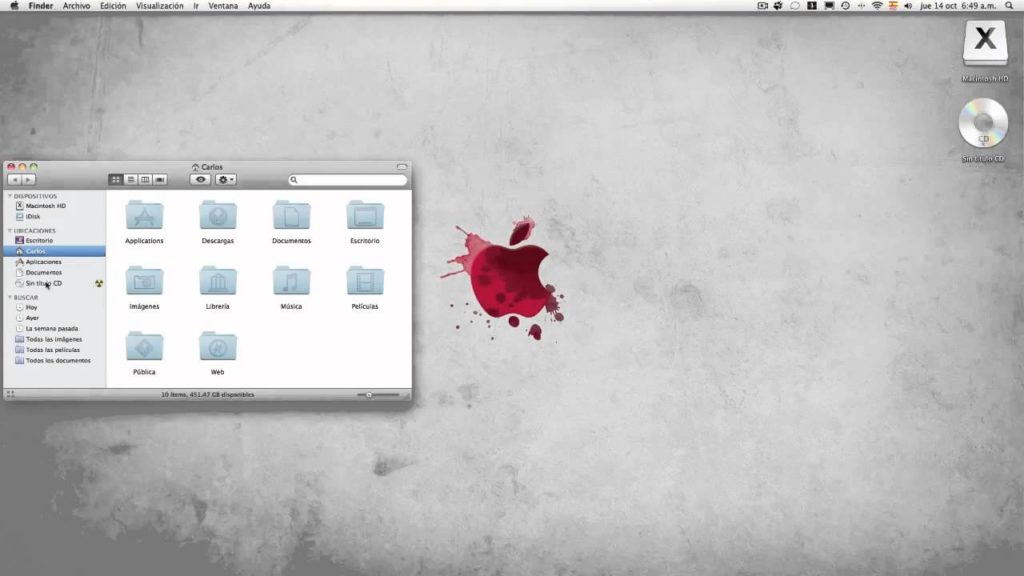Image resolution: width=1024 pixels, height=576 pixels.
Task: Collapse the DISPOSITIVOS section
Action: 10,196
